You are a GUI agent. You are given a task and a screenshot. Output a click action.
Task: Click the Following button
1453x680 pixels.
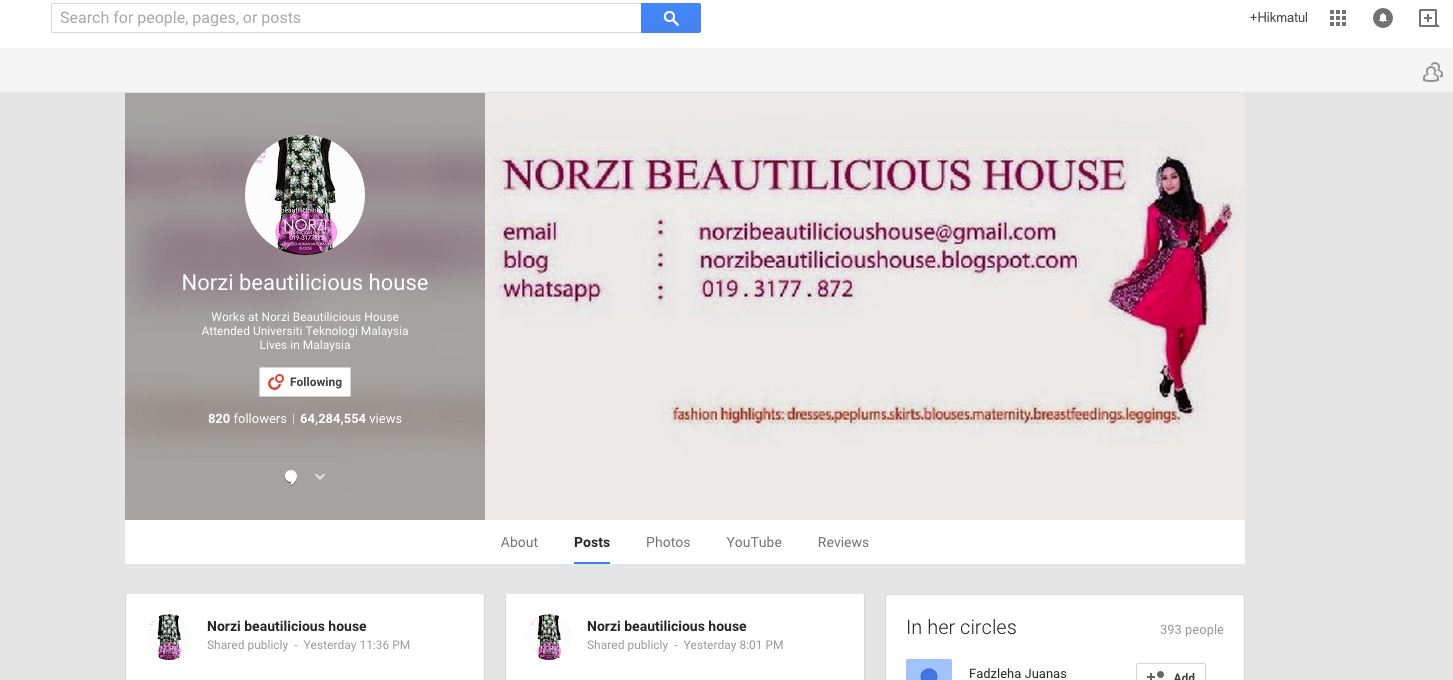click(305, 382)
